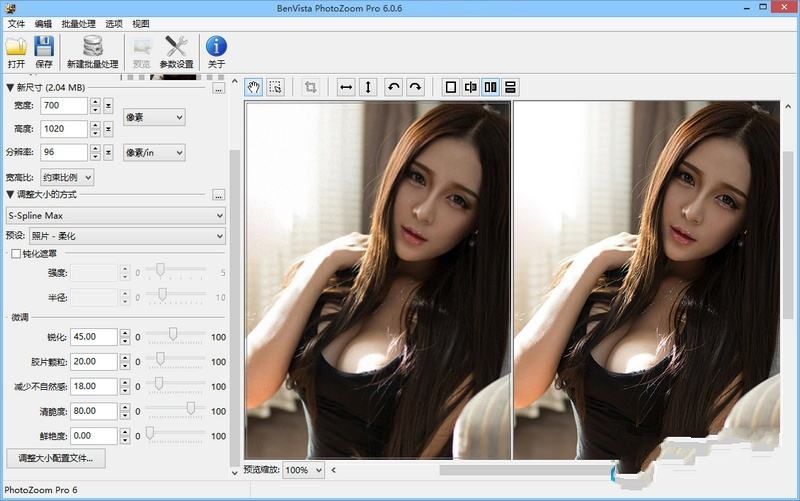
Task: Switch to single preview window layout
Action: (x=450, y=87)
